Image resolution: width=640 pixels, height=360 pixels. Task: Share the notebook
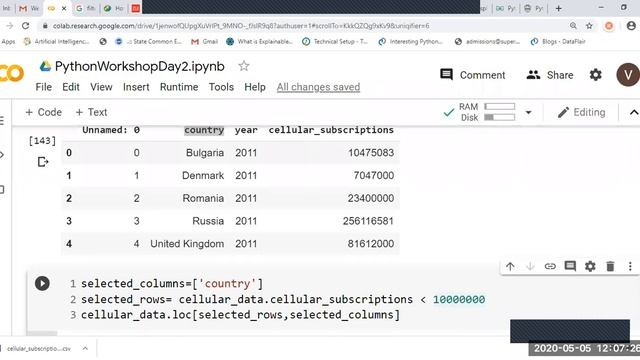click(550, 75)
